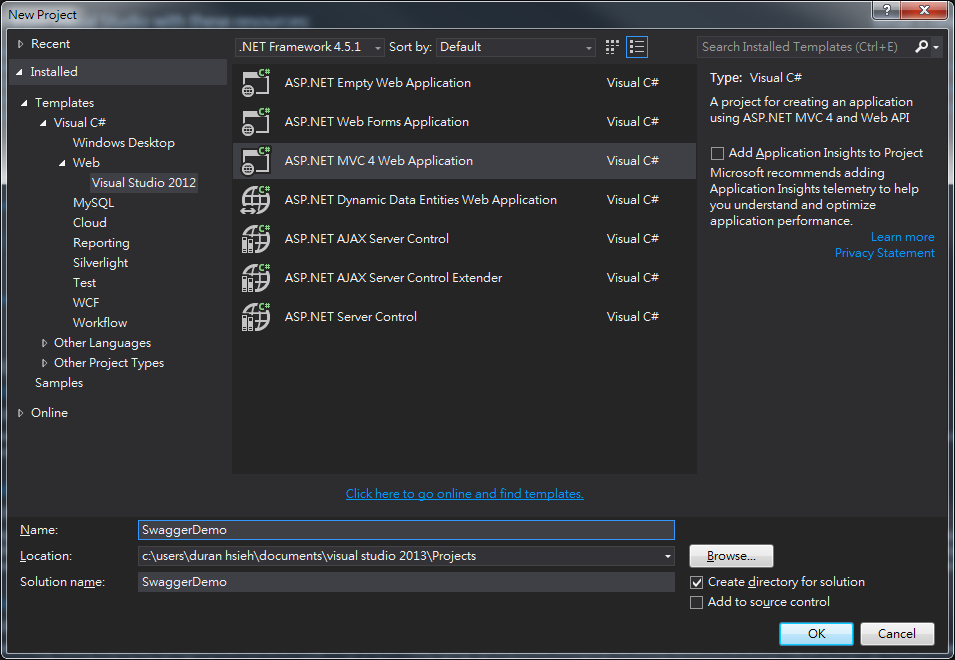Click the ASP.NET AJAX Server Control icon
Viewport: 955px width, 660px height.
coord(256,239)
